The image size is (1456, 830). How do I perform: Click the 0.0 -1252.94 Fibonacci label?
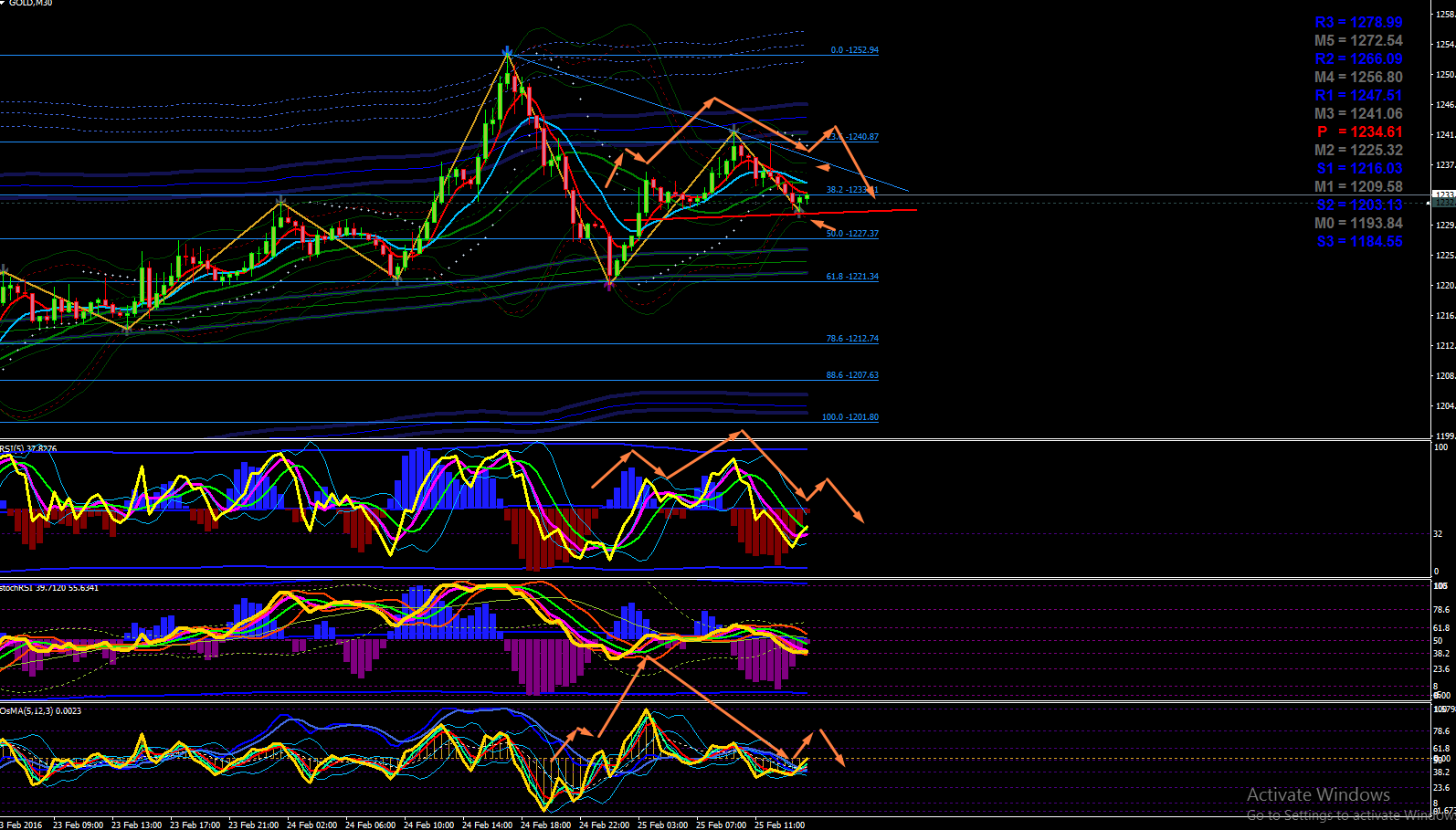point(855,50)
